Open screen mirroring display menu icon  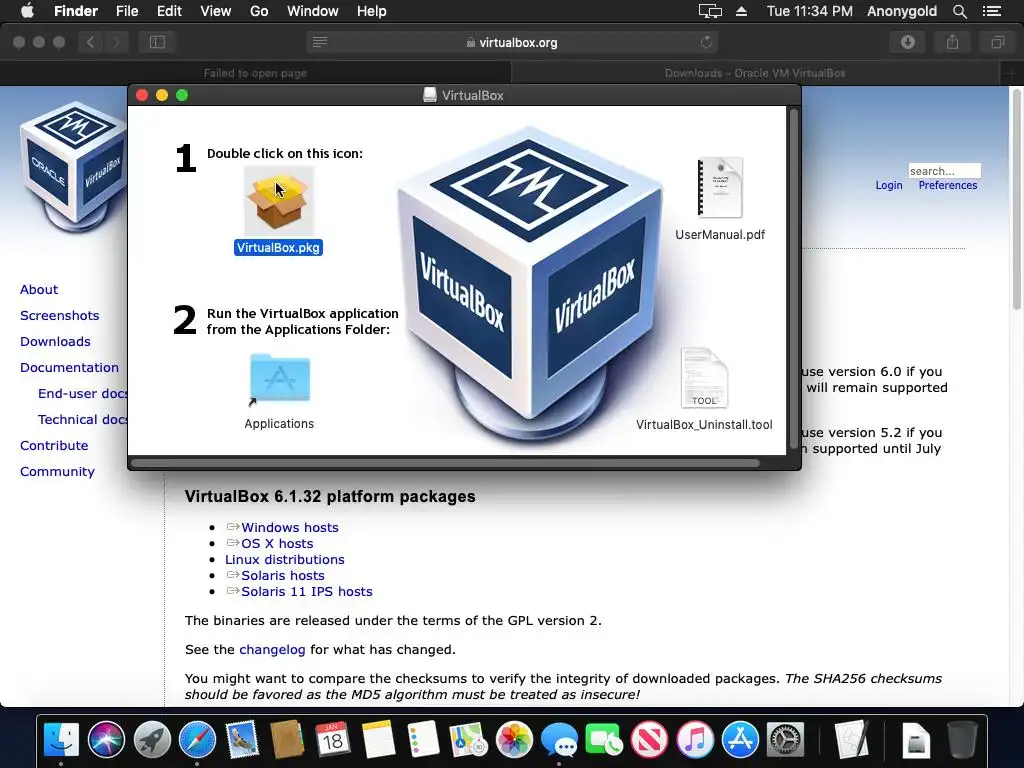pyautogui.click(x=710, y=11)
